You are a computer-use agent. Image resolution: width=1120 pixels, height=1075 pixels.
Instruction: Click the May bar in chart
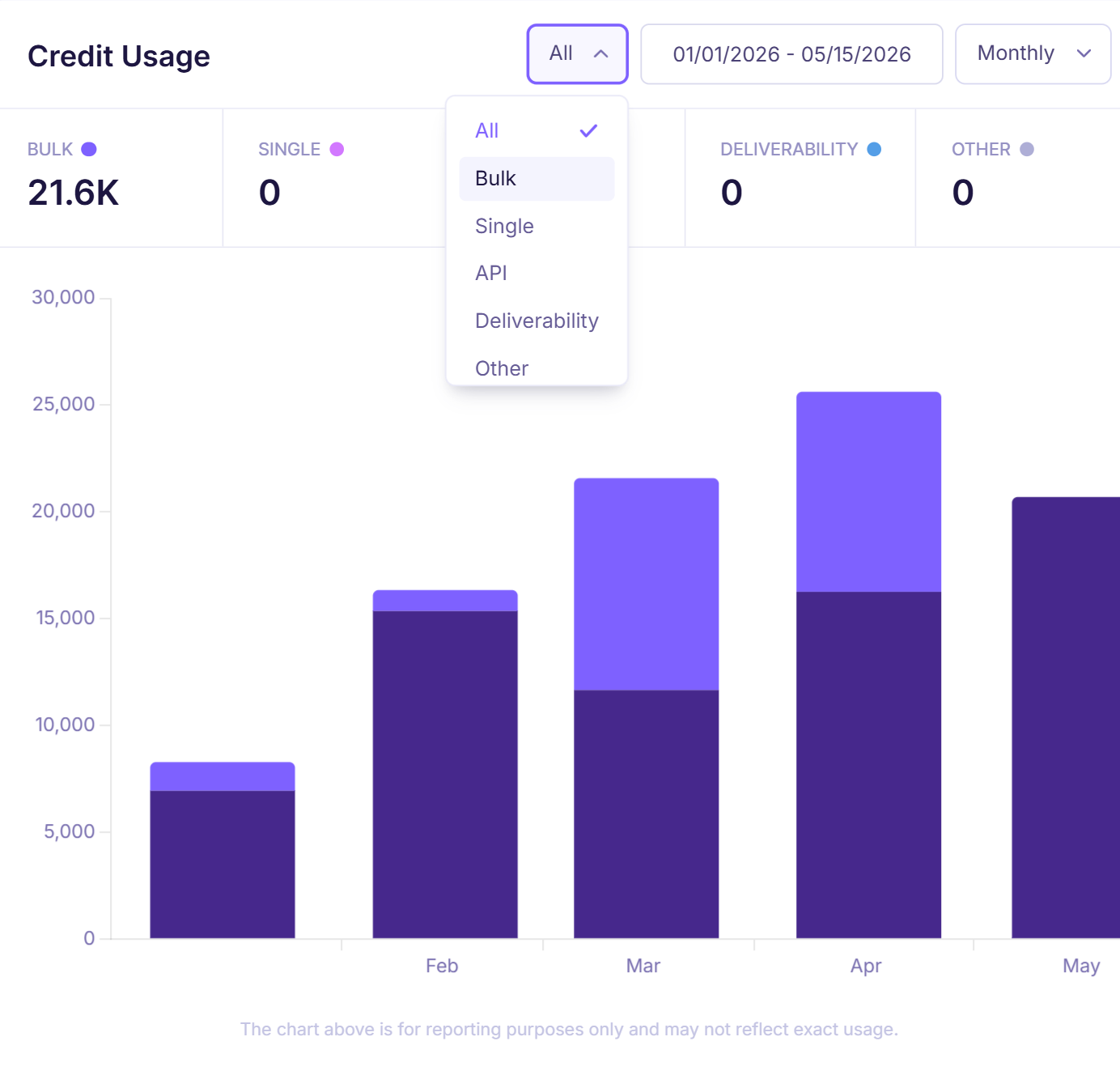tap(1066, 718)
